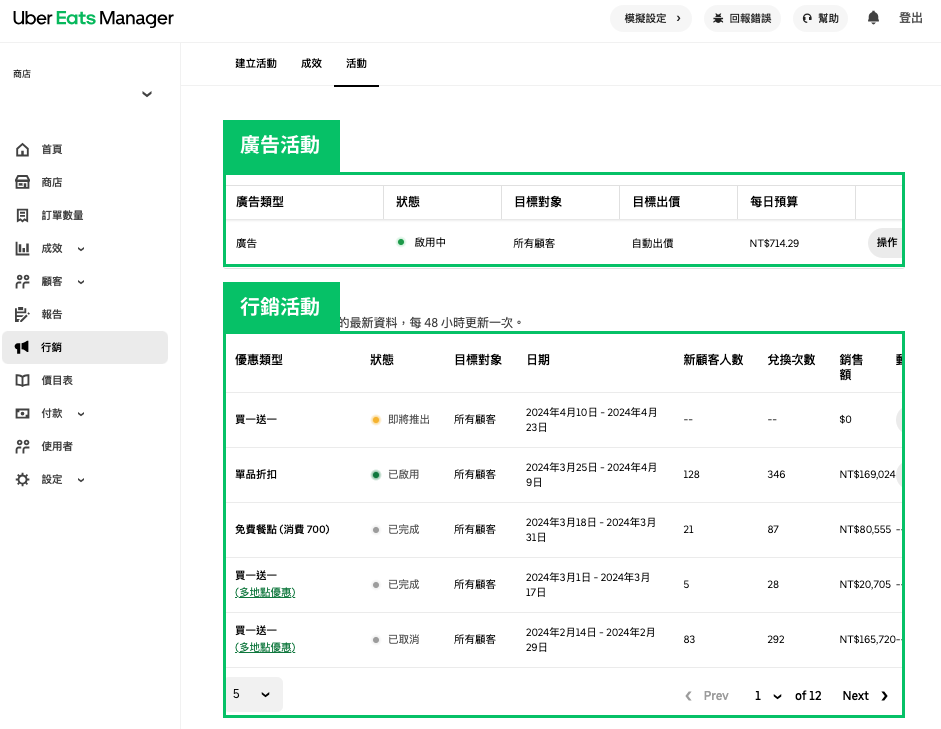Open the 首頁 home icon in sidebar
The height and width of the screenshot is (729, 941).
click(23, 150)
